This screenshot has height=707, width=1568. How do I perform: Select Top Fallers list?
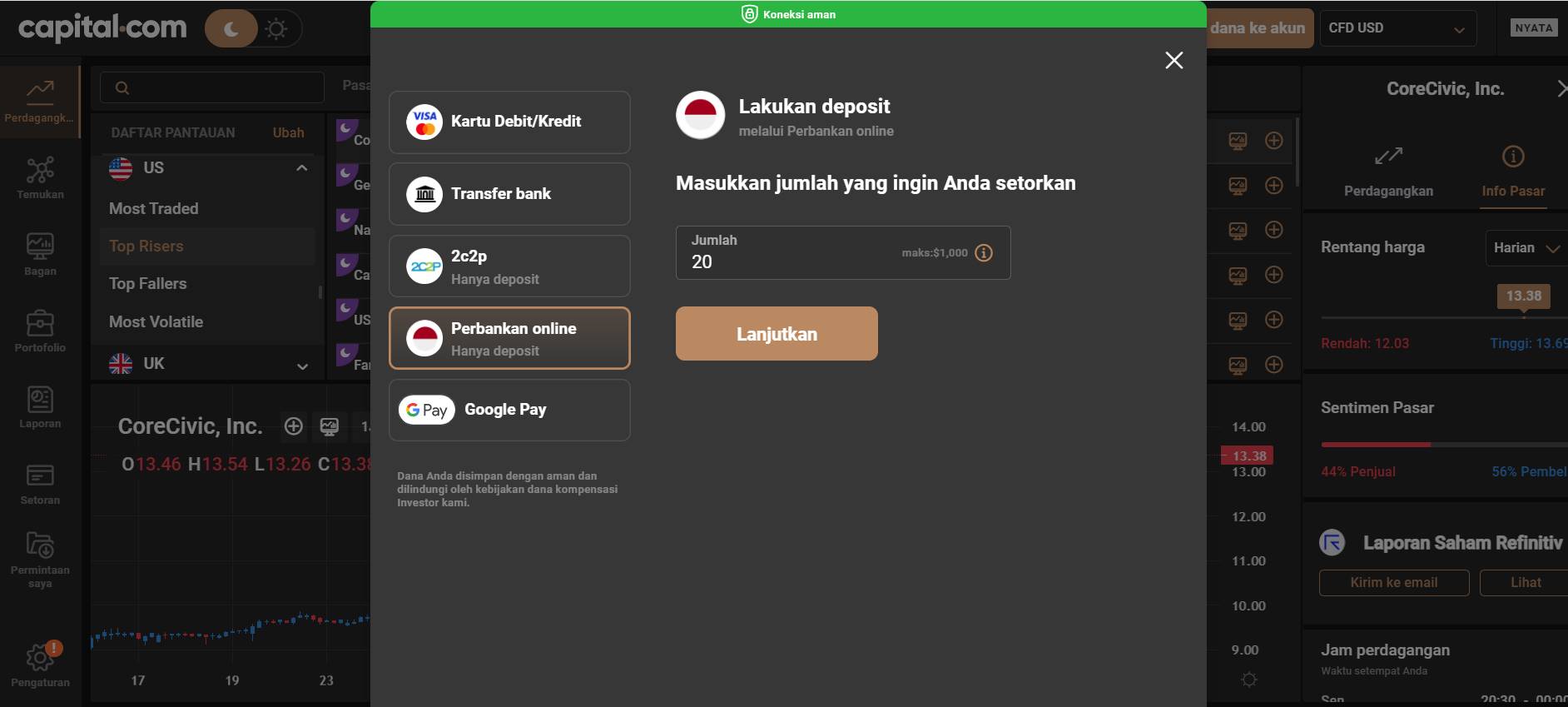pyautogui.click(x=148, y=283)
